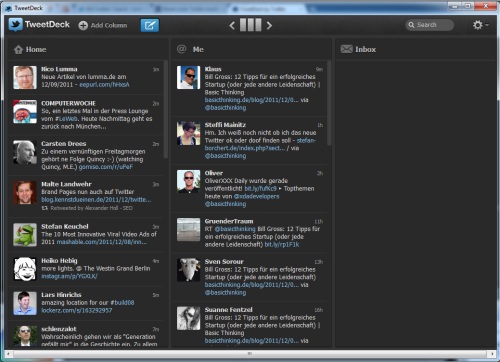Open the compose new tweet button

point(150,25)
